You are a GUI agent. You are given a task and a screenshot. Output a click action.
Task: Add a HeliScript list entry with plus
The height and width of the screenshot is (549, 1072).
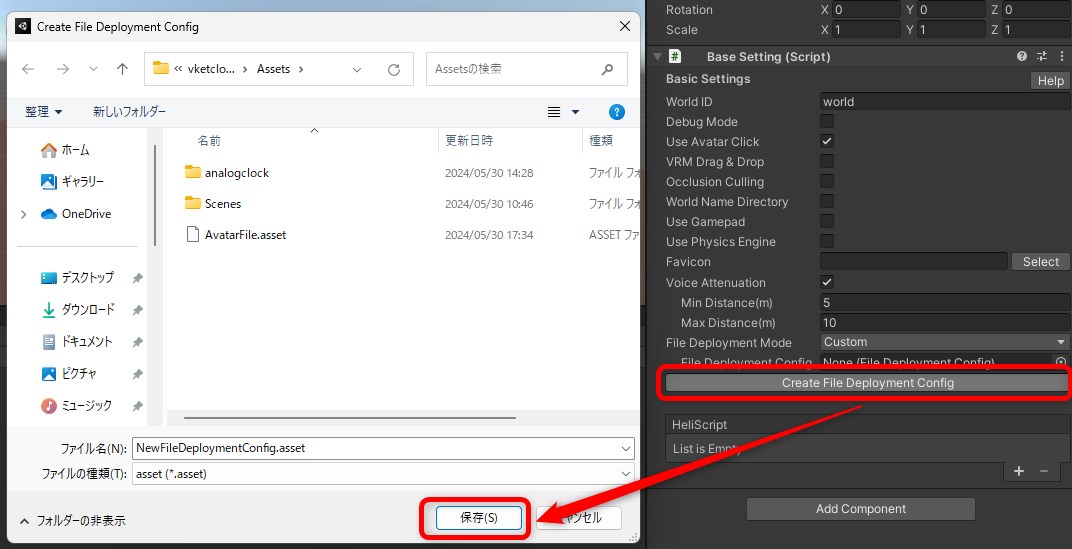click(1019, 470)
